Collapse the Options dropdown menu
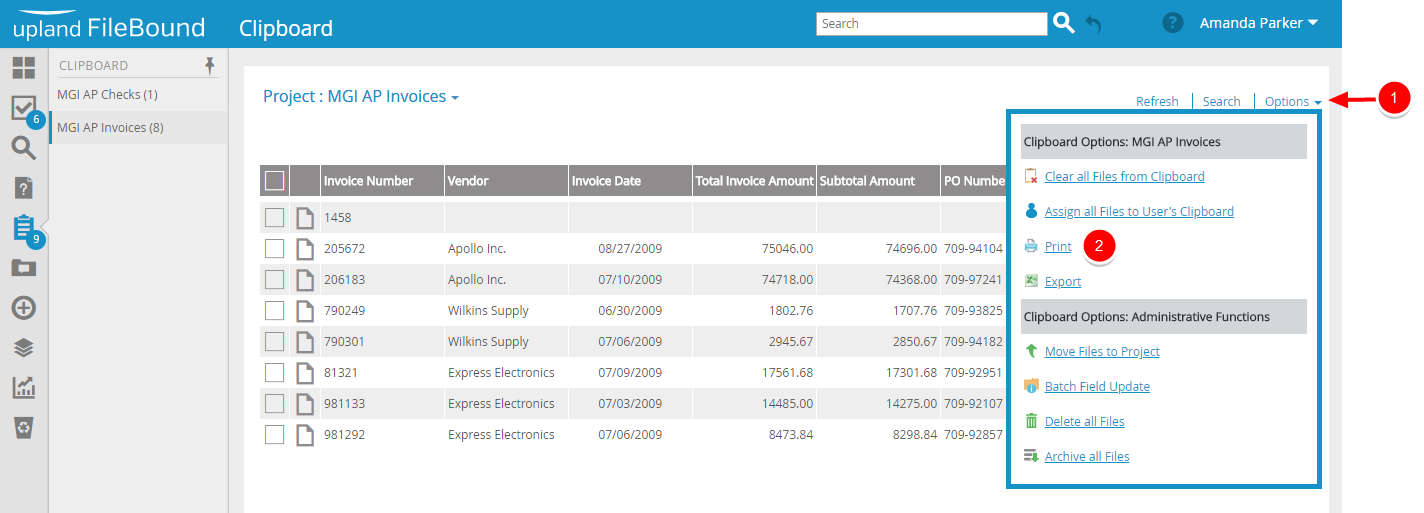Screen dimensions: 1424x513 click(1292, 101)
